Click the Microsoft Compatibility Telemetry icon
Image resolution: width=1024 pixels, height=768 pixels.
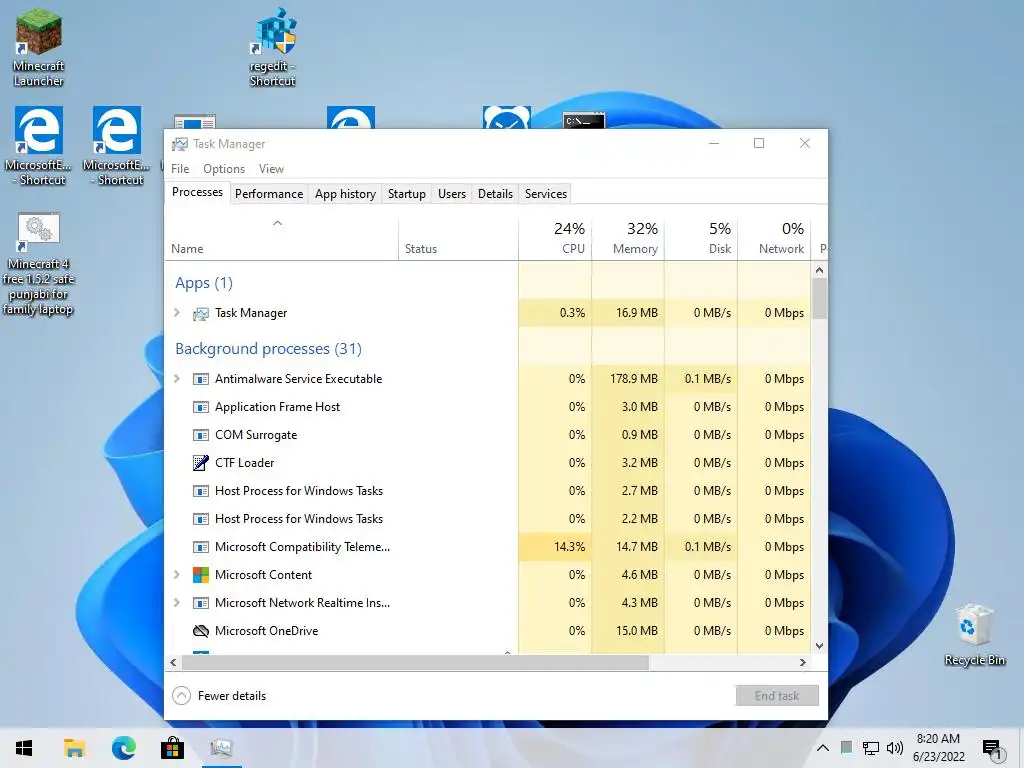tap(200, 547)
